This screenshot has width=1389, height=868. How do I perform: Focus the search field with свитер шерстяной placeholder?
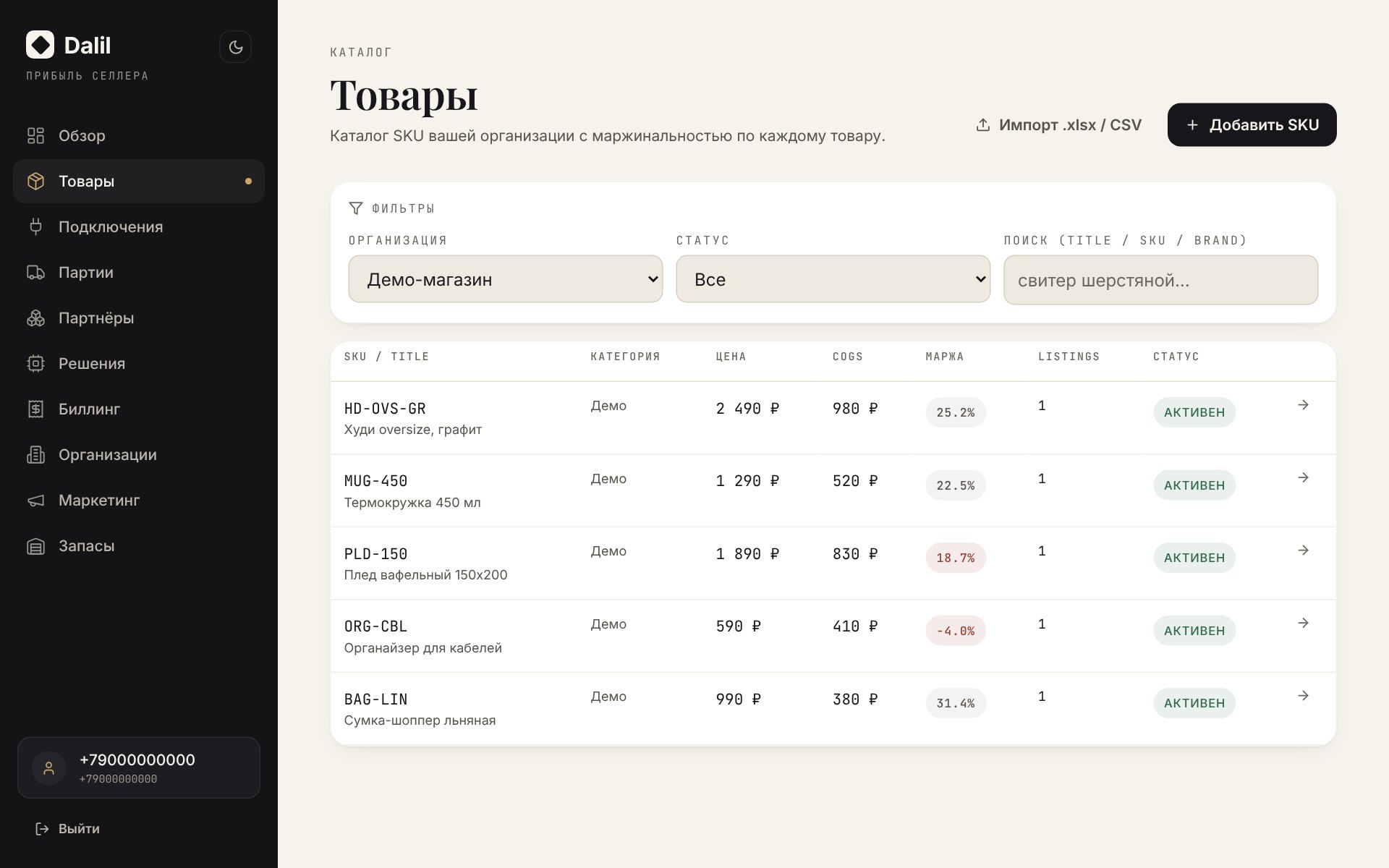(1160, 280)
